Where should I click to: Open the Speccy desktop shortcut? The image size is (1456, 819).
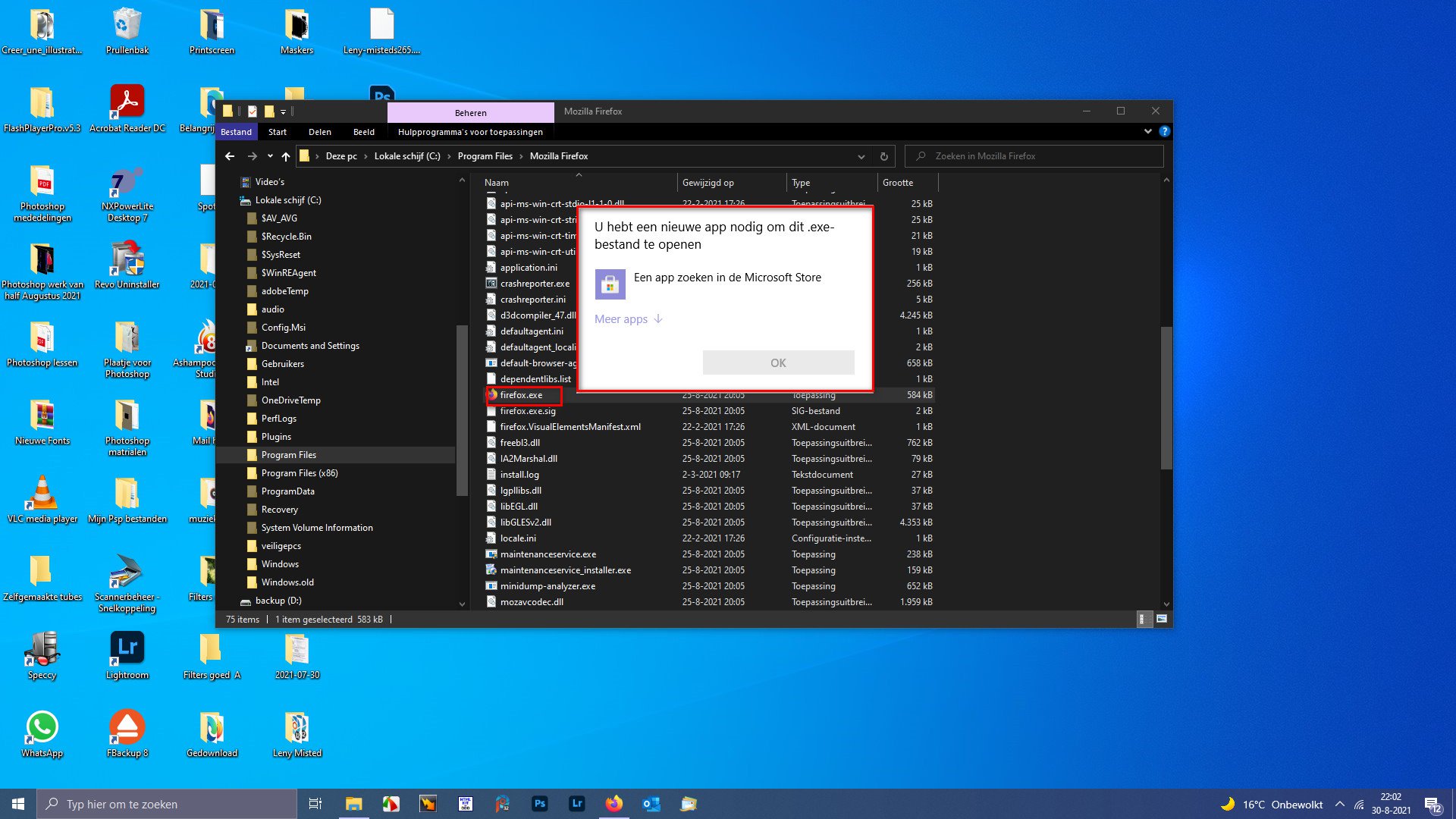point(42,656)
